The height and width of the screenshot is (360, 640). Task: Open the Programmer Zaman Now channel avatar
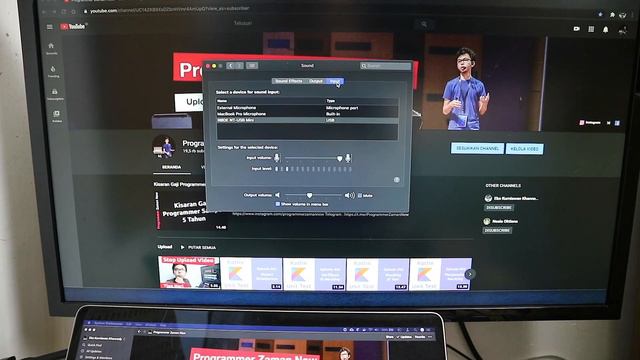click(164, 147)
